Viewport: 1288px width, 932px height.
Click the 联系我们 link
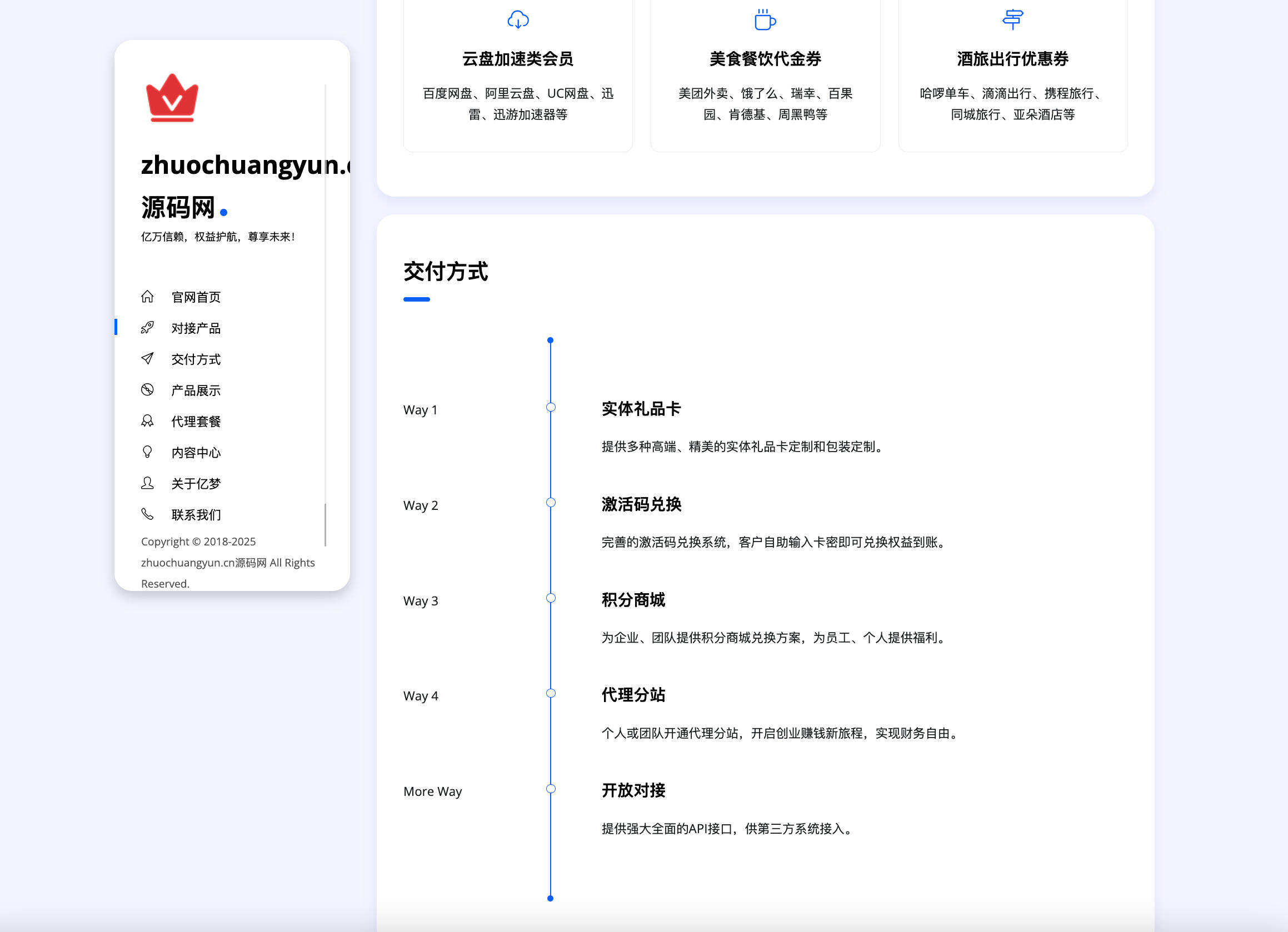coord(196,514)
